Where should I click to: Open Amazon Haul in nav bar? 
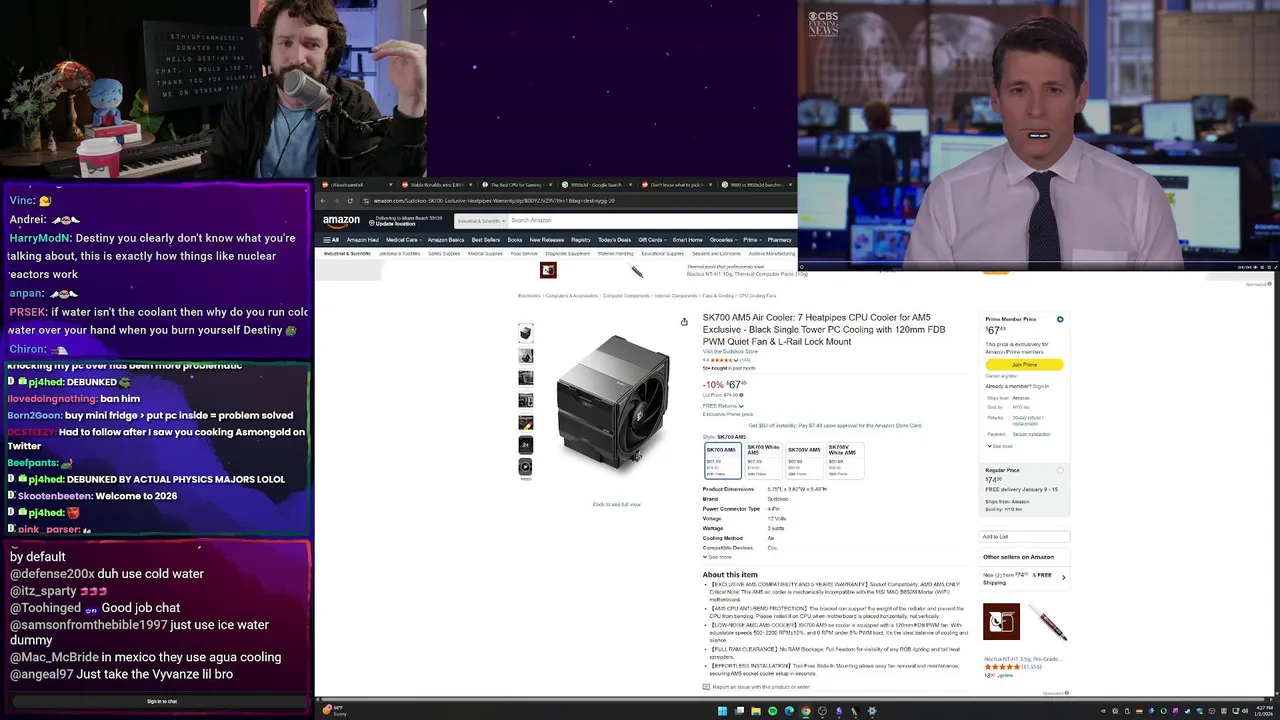tap(363, 240)
